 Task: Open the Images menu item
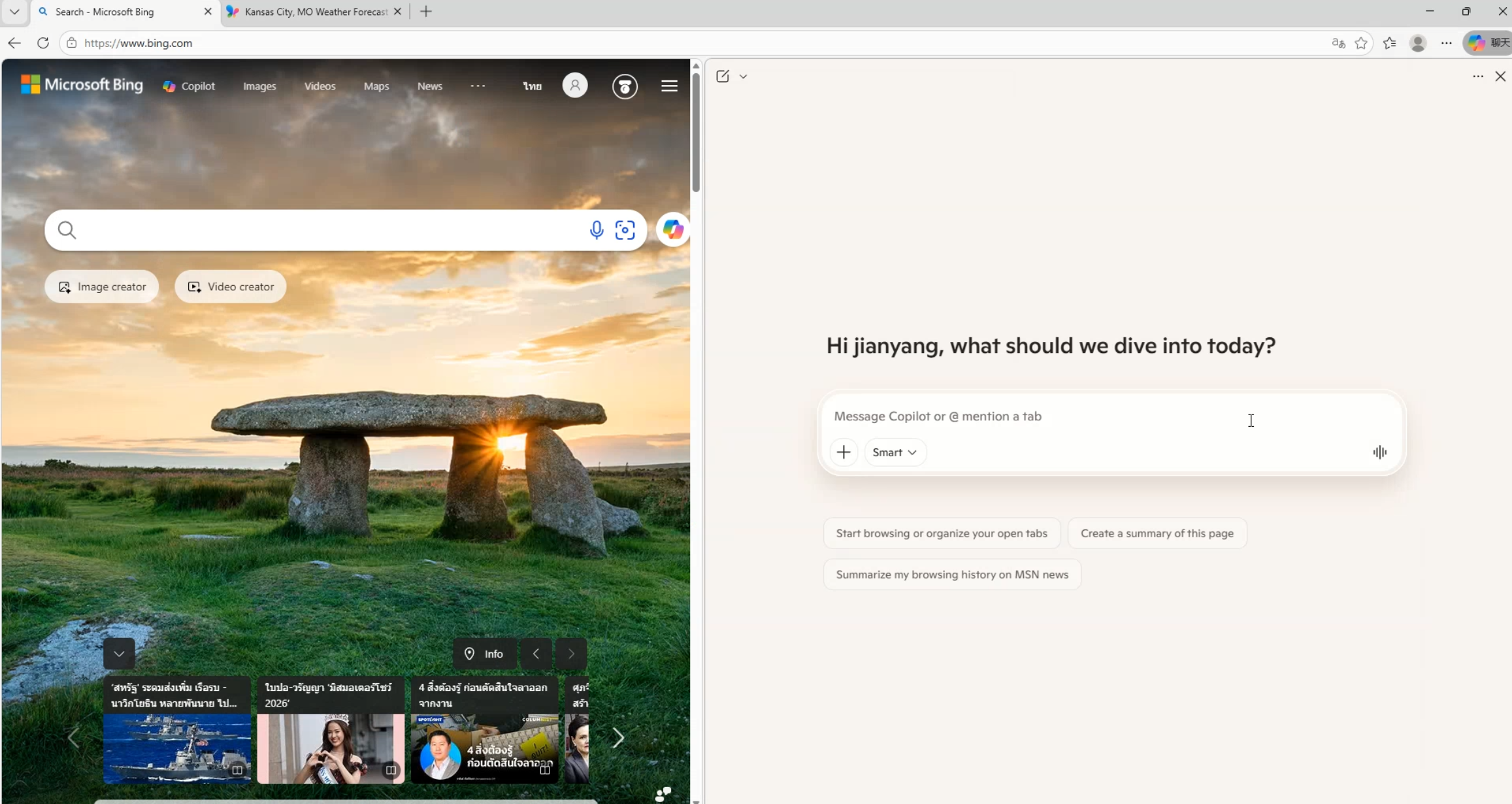(x=259, y=86)
